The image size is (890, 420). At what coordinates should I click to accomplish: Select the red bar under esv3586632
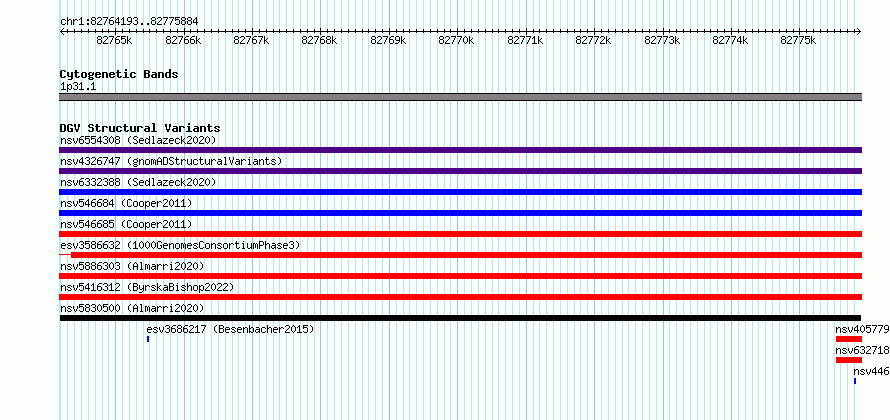(x=461, y=255)
